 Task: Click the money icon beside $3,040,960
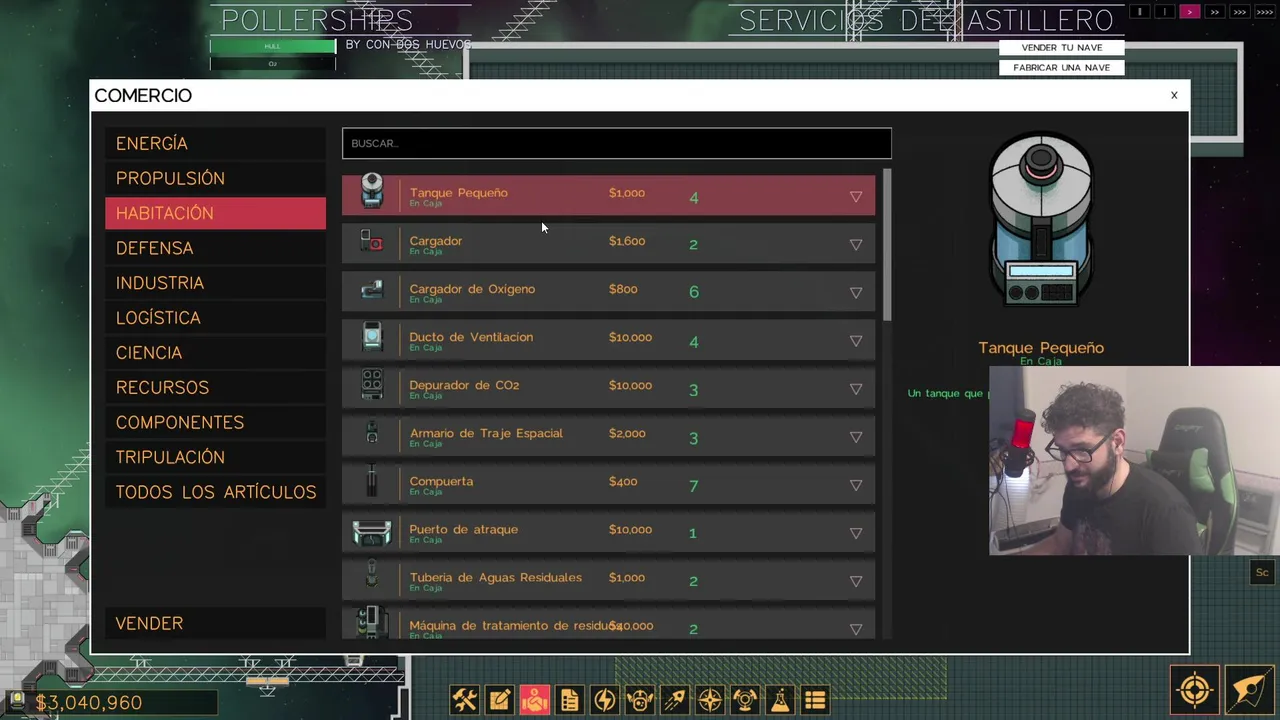coord(18,701)
